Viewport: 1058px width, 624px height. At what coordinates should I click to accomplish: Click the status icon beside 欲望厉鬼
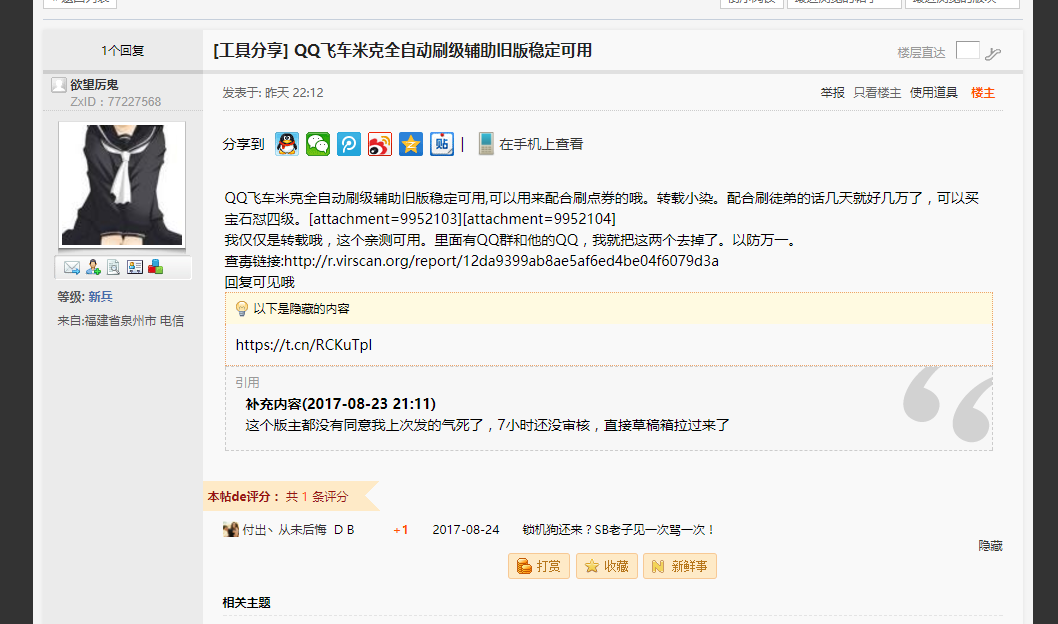pos(59,84)
